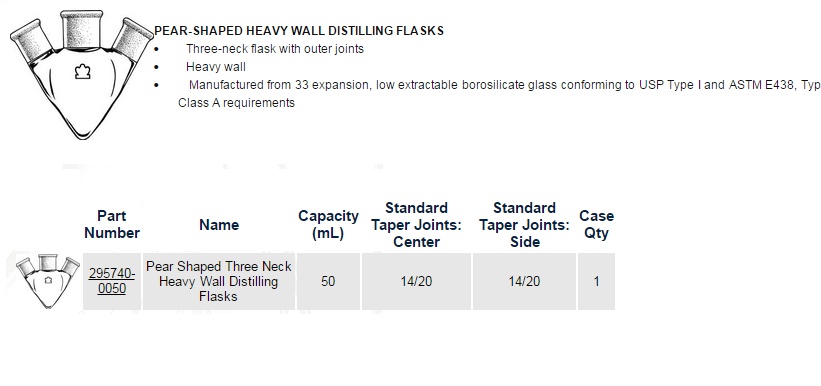The image size is (821, 386).
Task: Click the case quantity value 1
Action: pyautogui.click(x=596, y=281)
